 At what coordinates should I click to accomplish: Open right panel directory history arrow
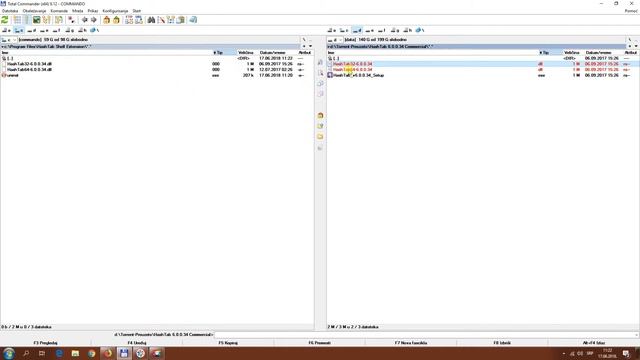pos(636,46)
